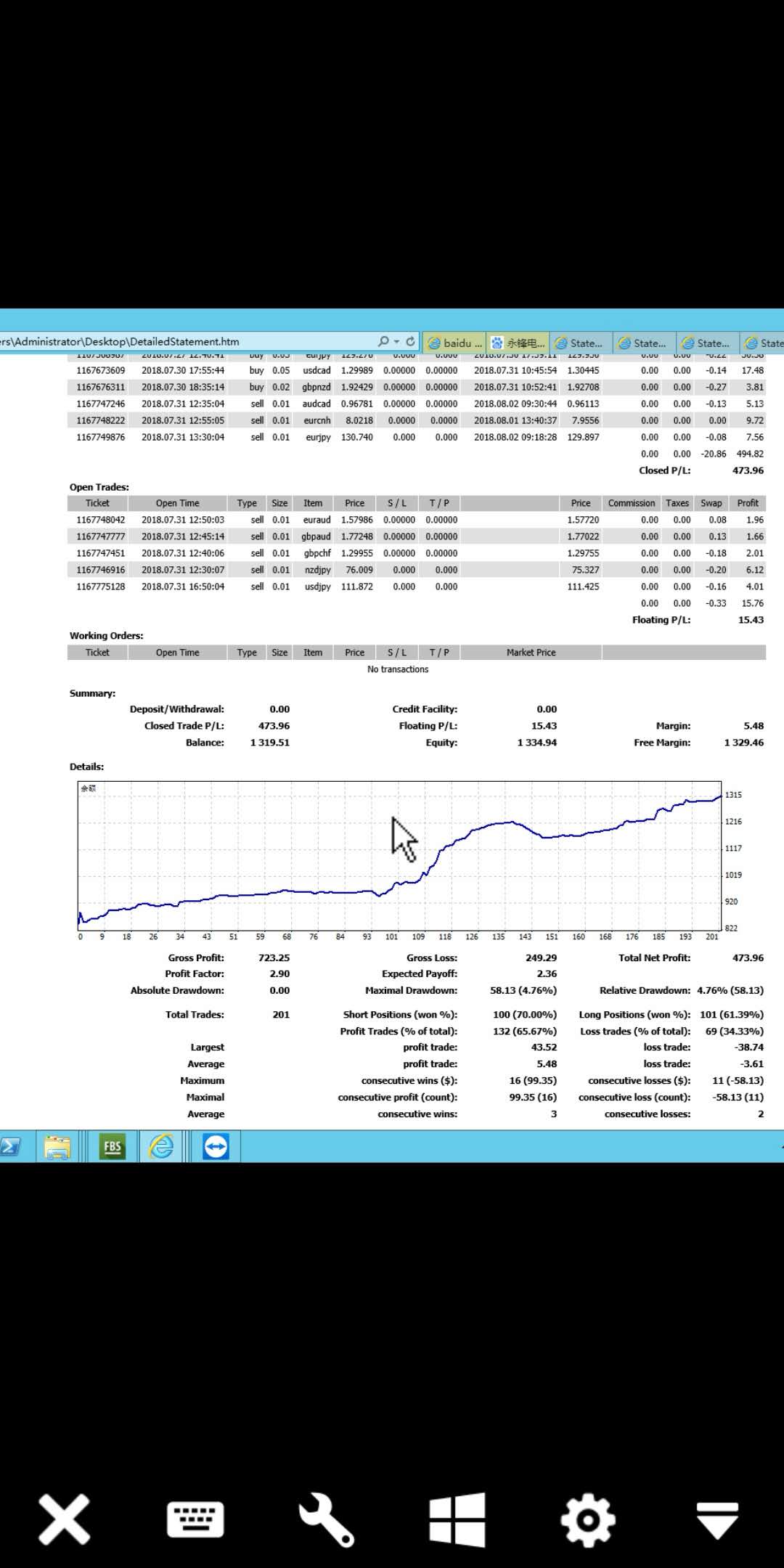Click the nzdjpy item cell
This screenshot has width=784, height=1568.
pyautogui.click(x=318, y=570)
